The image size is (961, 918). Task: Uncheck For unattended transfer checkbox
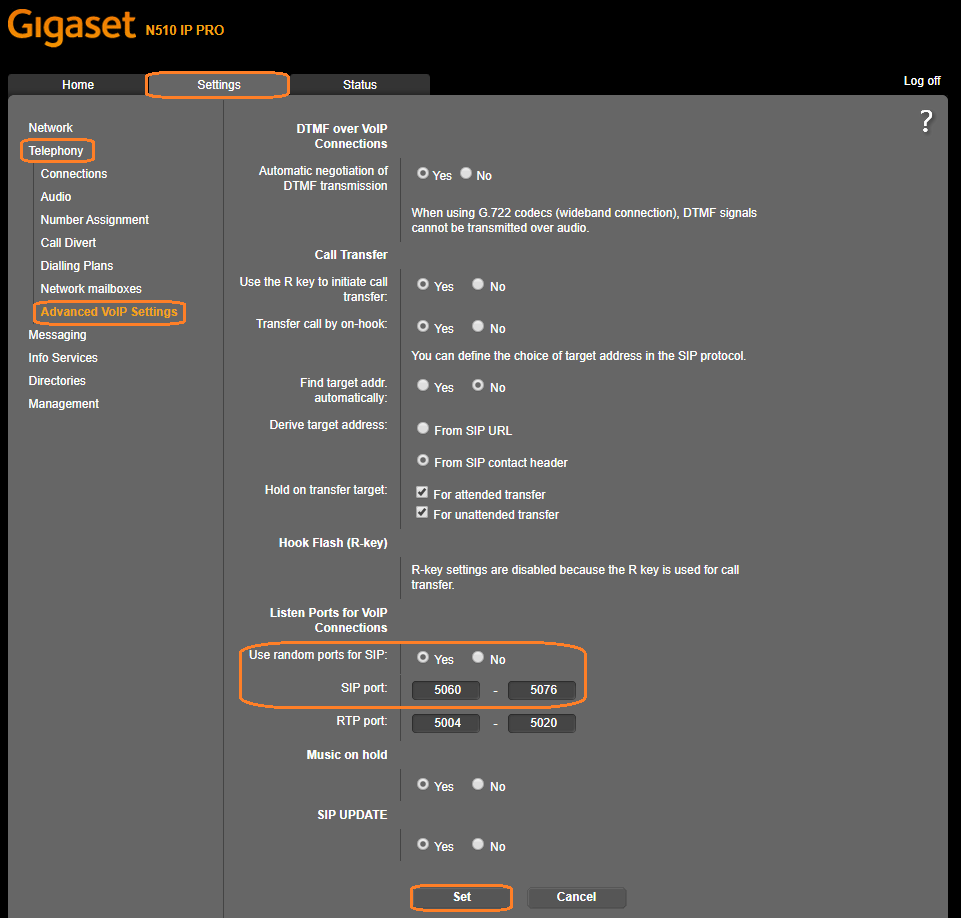pos(422,513)
